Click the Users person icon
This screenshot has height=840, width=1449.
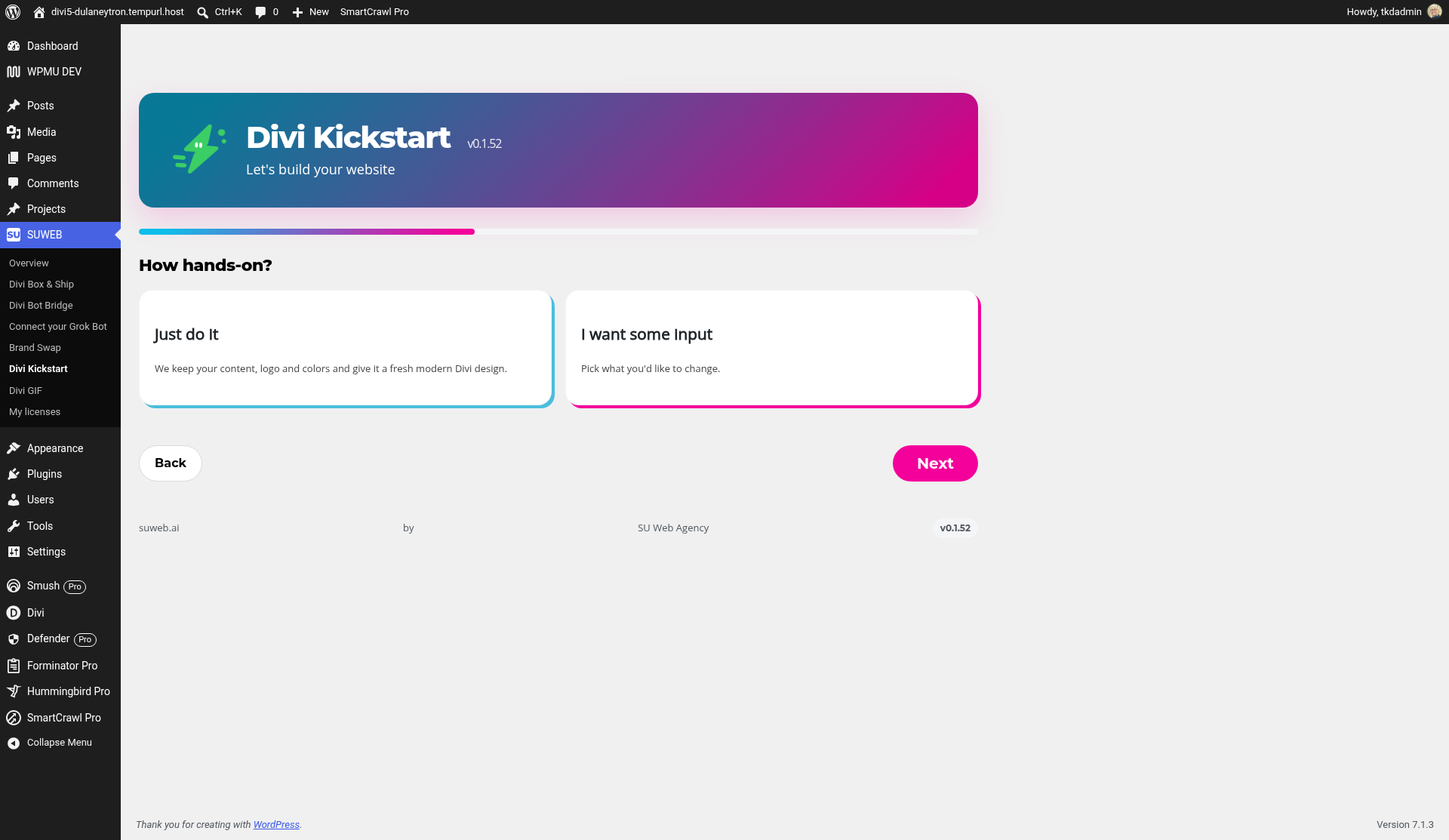pos(14,500)
